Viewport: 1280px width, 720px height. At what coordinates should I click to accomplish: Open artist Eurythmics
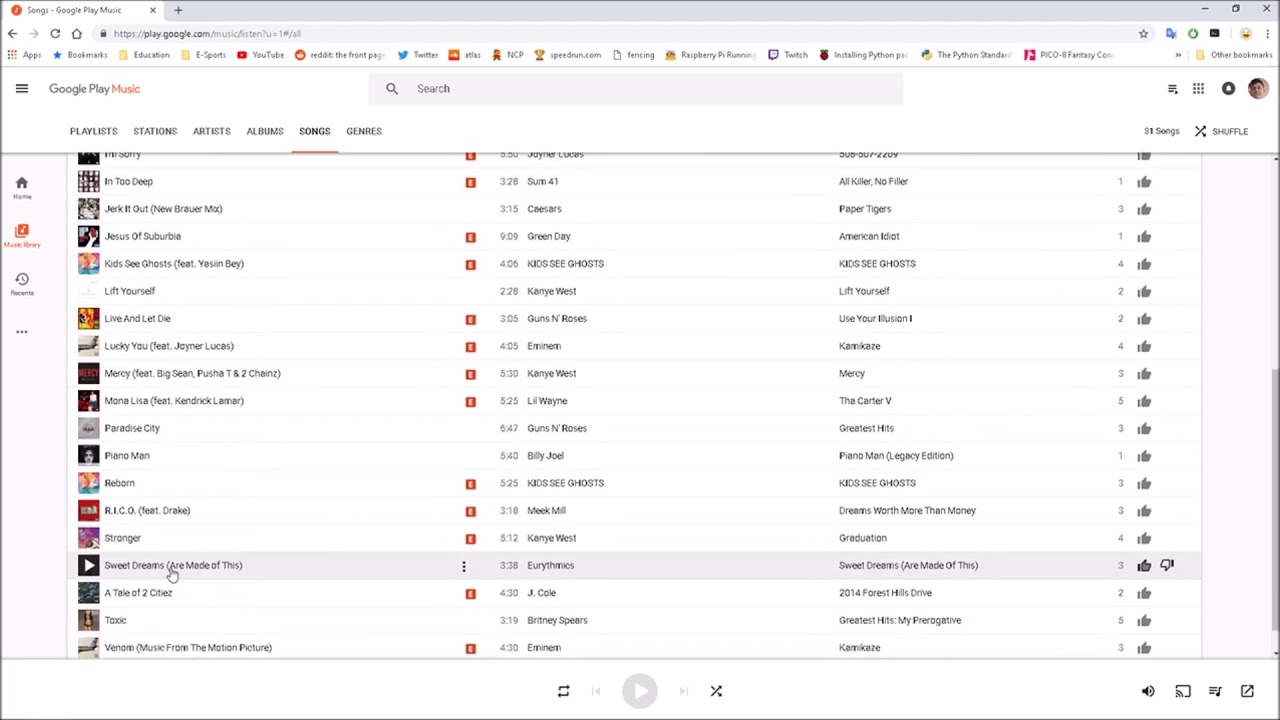click(551, 565)
